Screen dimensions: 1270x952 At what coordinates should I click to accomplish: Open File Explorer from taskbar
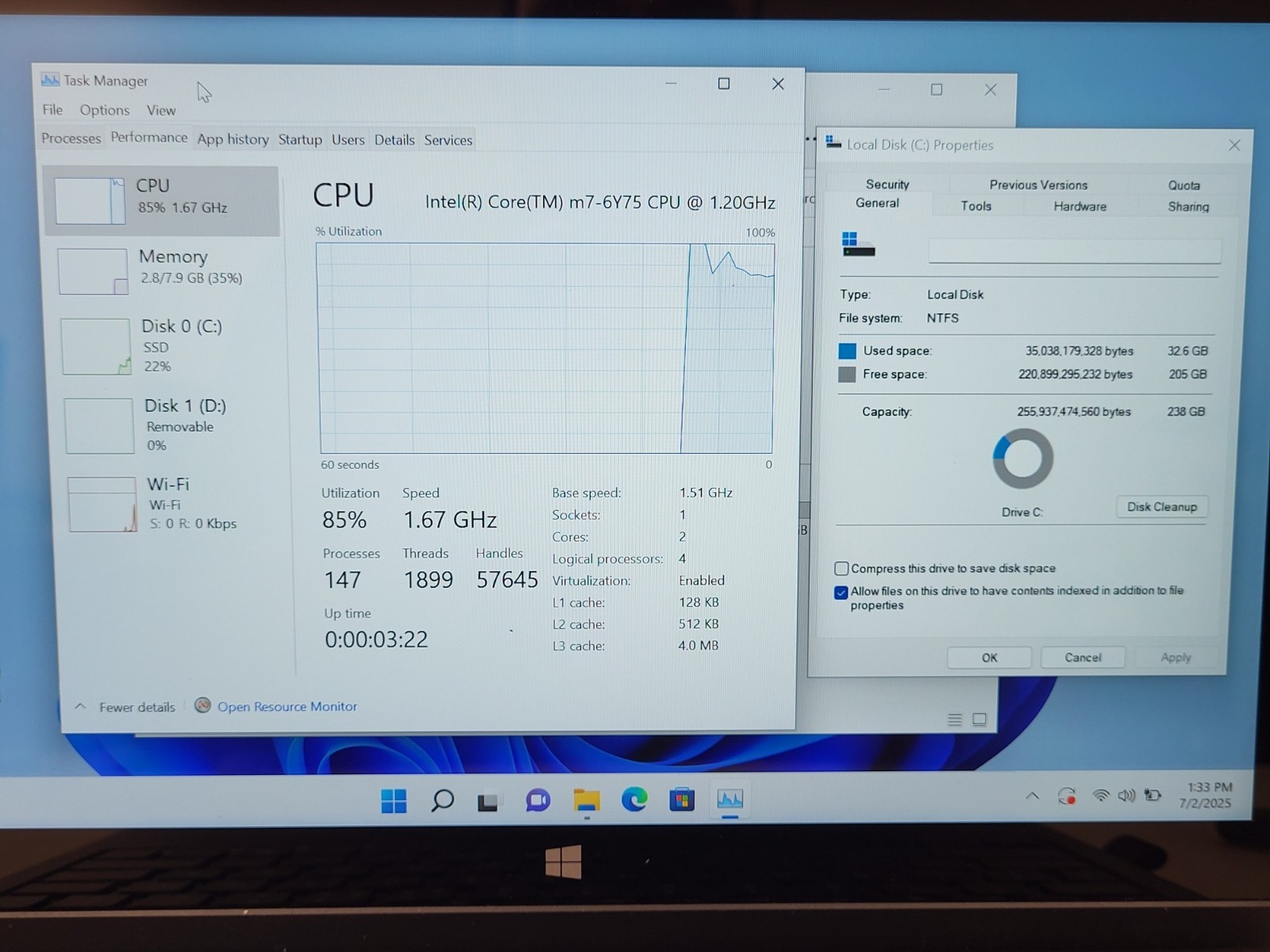(x=587, y=800)
